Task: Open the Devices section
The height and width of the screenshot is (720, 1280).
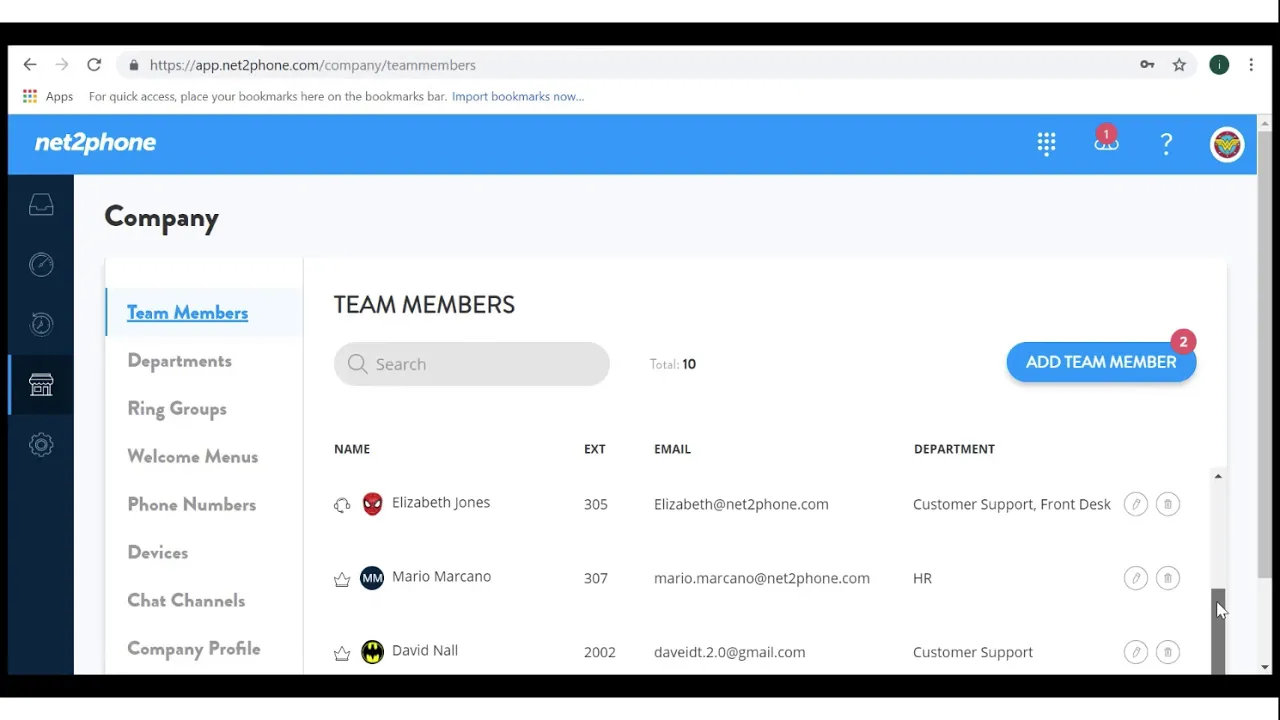Action: click(157, 553)
